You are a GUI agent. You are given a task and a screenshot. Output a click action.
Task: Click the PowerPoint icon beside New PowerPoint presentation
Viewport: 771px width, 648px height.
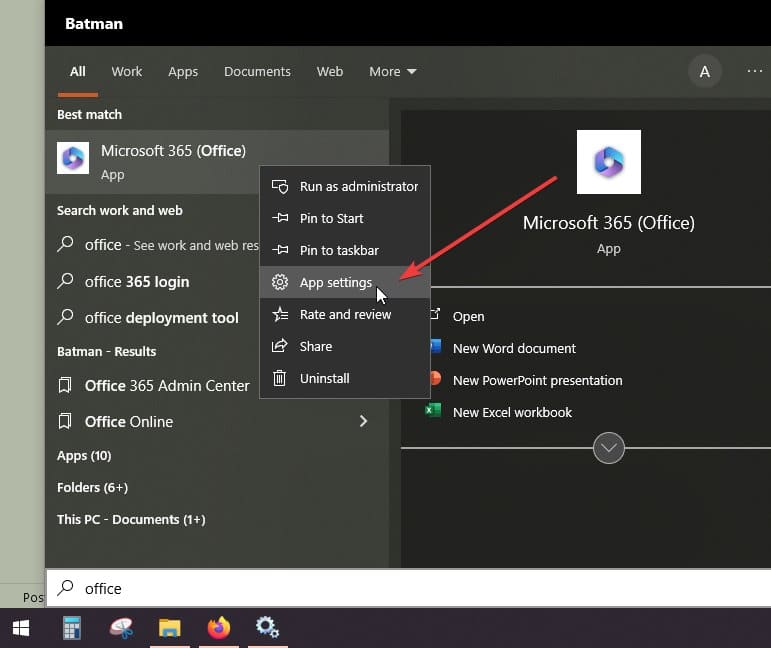[x=435, y=378]
